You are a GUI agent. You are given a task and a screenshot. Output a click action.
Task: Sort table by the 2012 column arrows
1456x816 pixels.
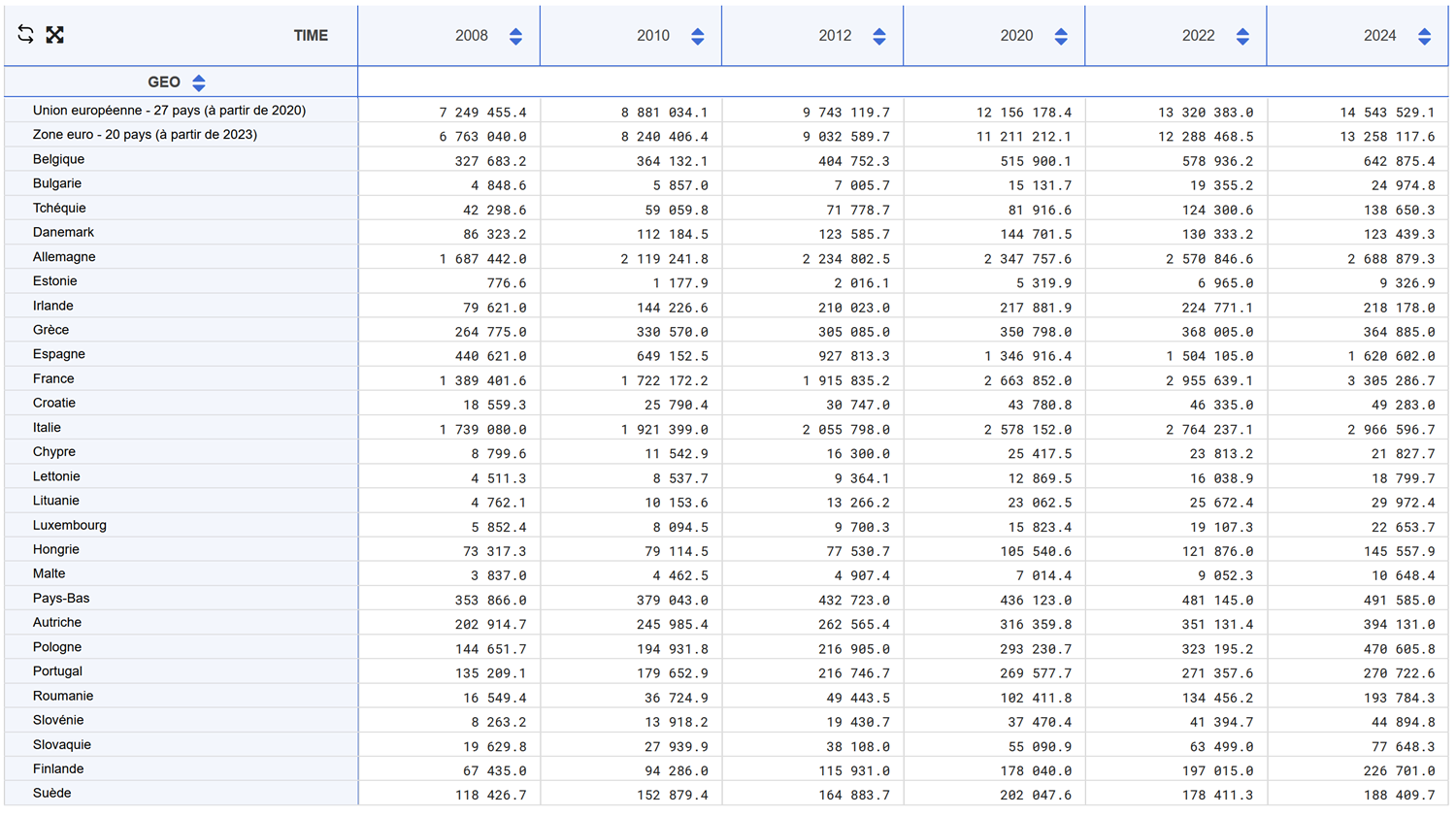coord(878,36)
